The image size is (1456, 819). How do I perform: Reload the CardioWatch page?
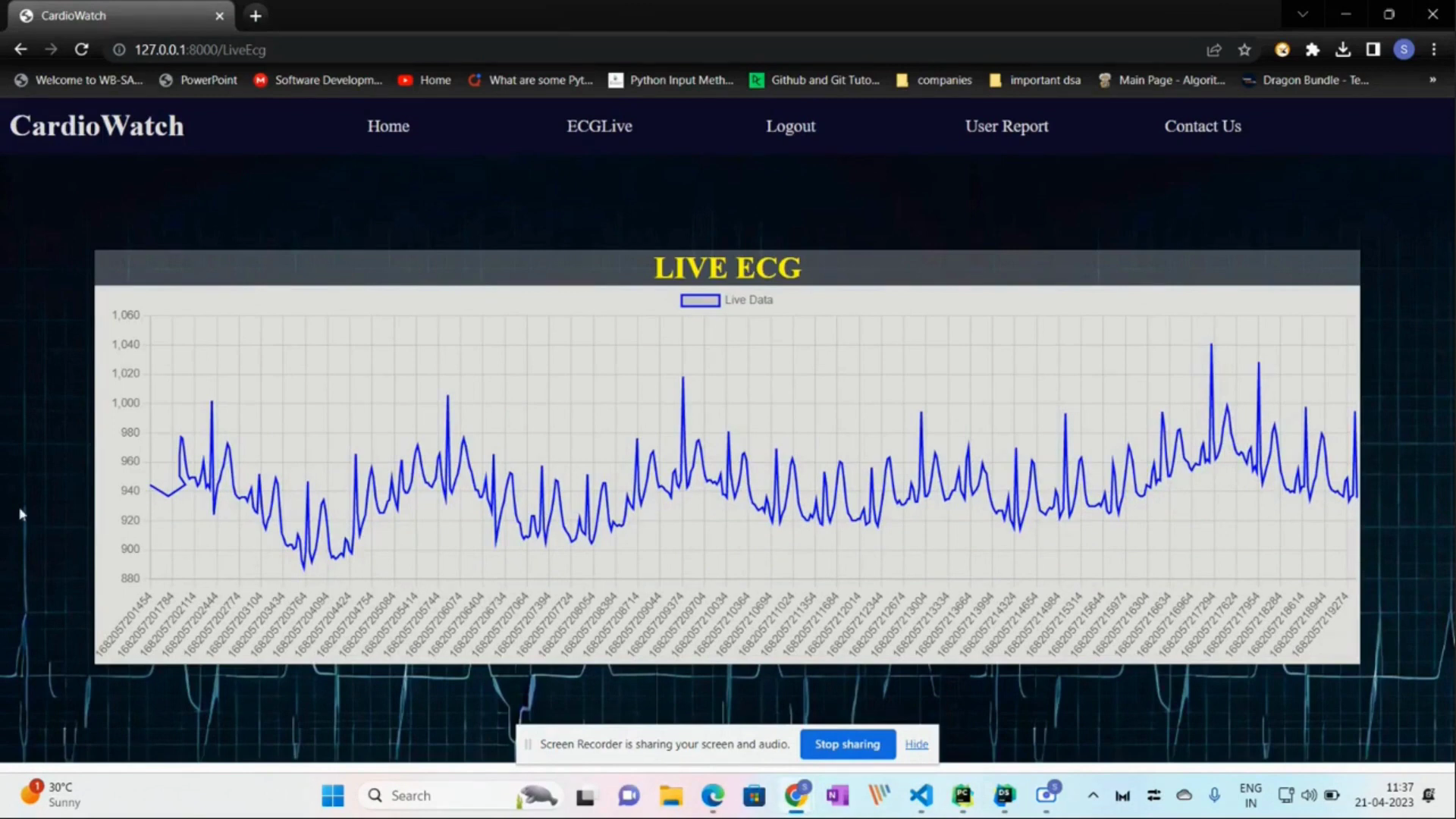(x=82, y=49)
